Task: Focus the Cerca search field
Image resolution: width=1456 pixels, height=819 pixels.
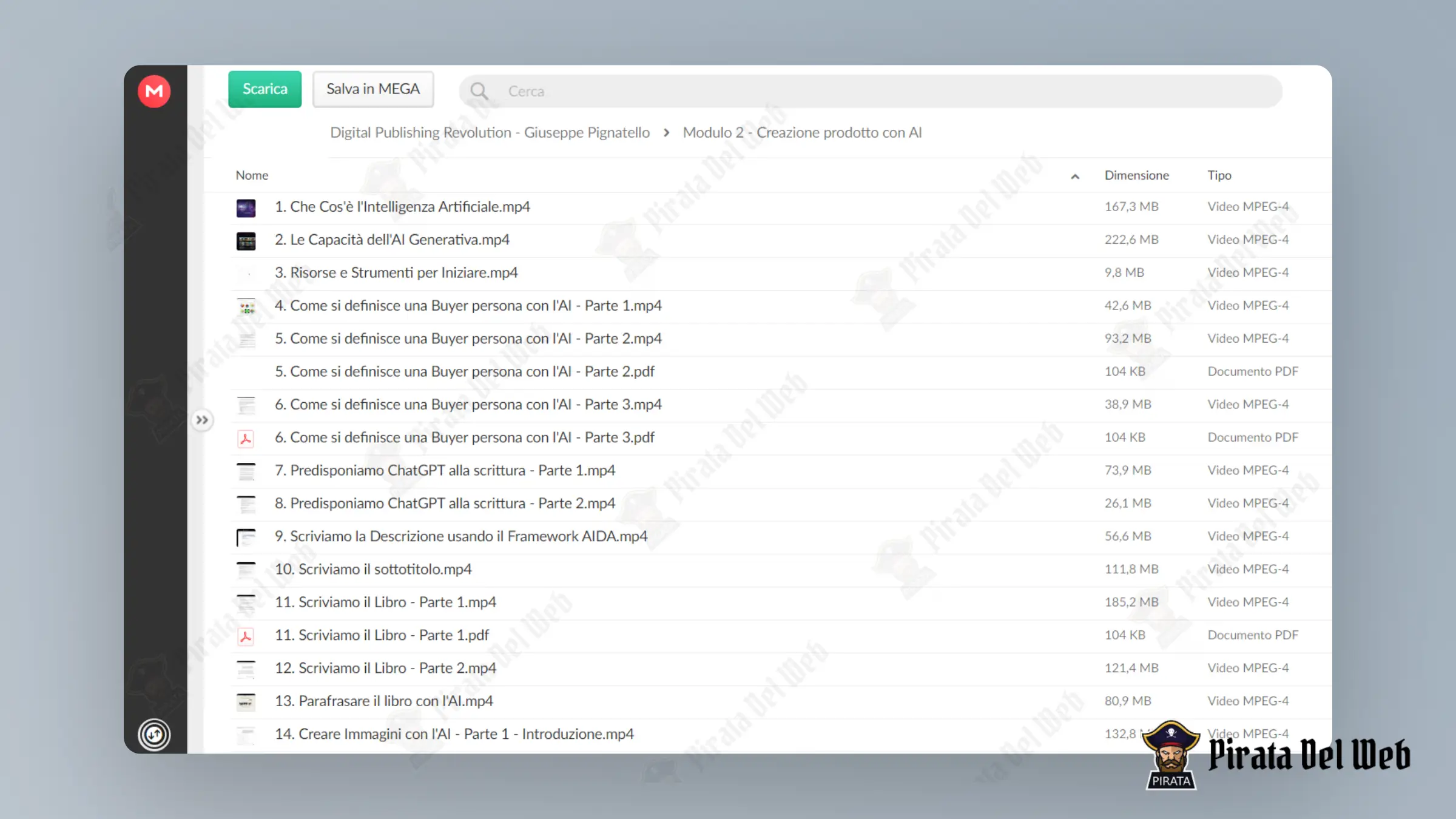Action: (871, 91)
